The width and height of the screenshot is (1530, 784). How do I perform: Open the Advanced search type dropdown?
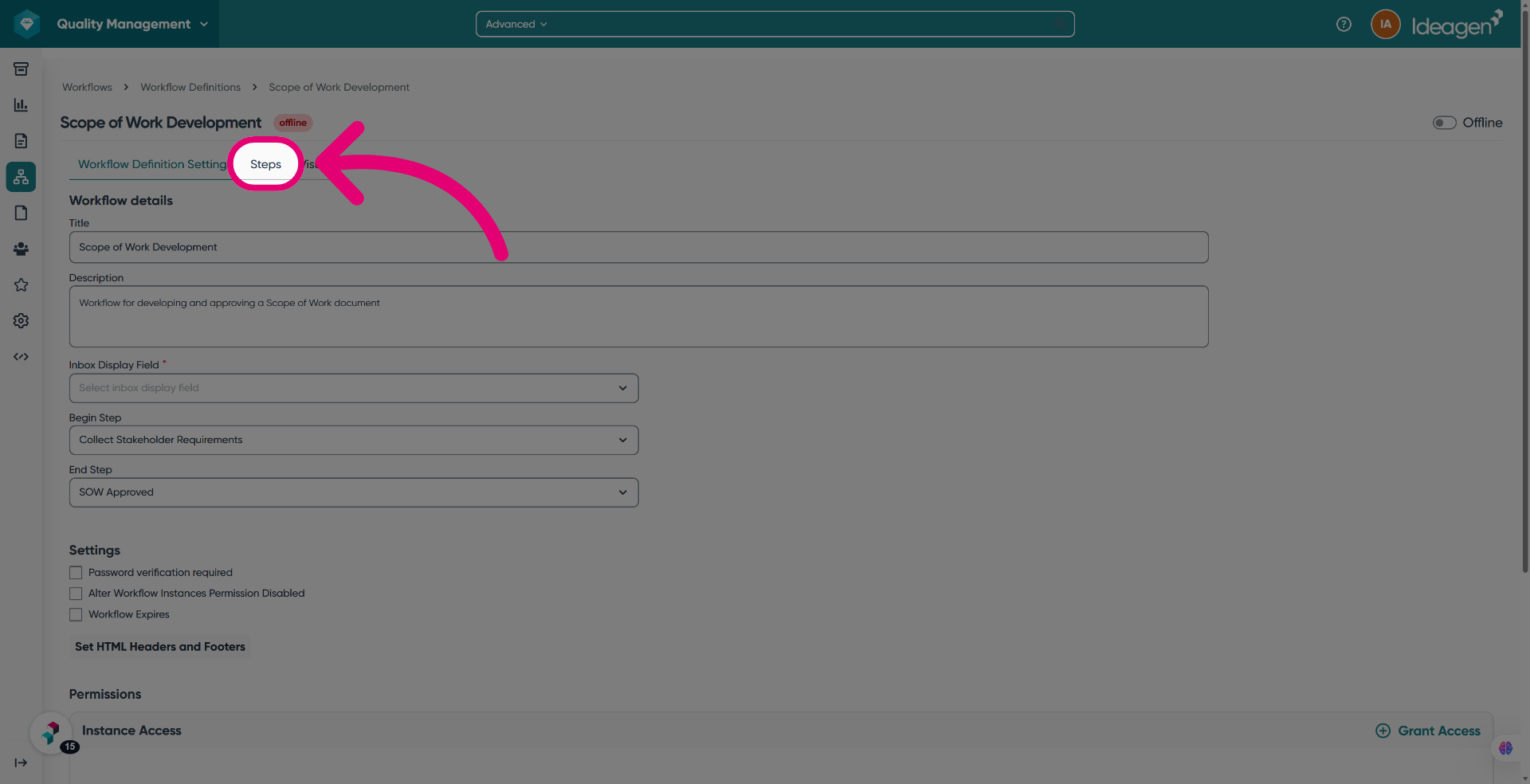[516, 24]
